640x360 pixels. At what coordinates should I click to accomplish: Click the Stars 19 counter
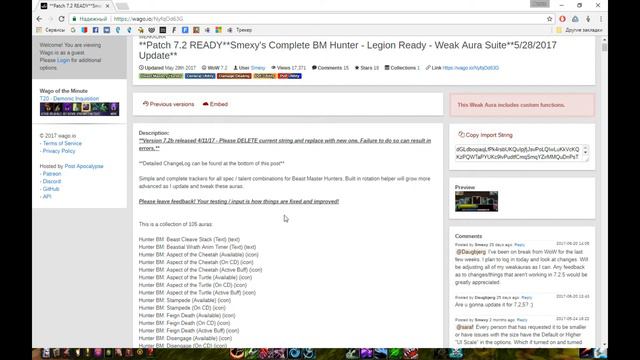point(367,68)
